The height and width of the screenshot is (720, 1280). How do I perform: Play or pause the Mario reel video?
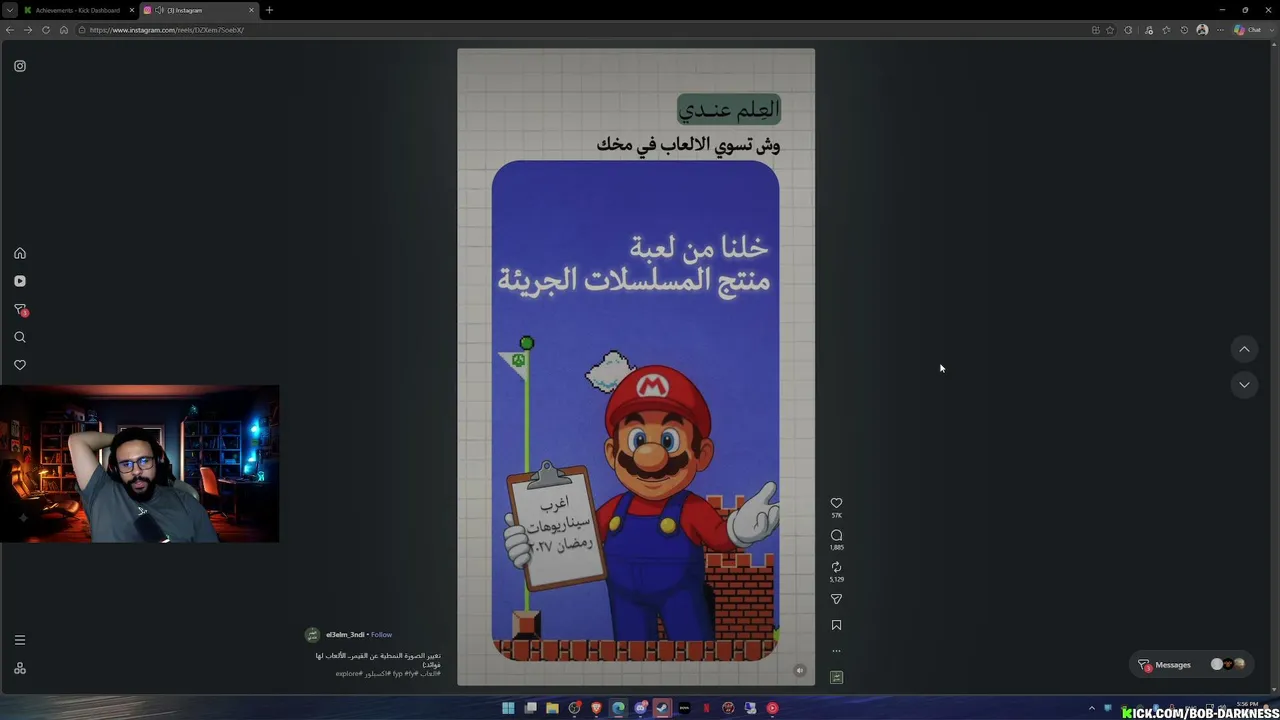[636, 367]
